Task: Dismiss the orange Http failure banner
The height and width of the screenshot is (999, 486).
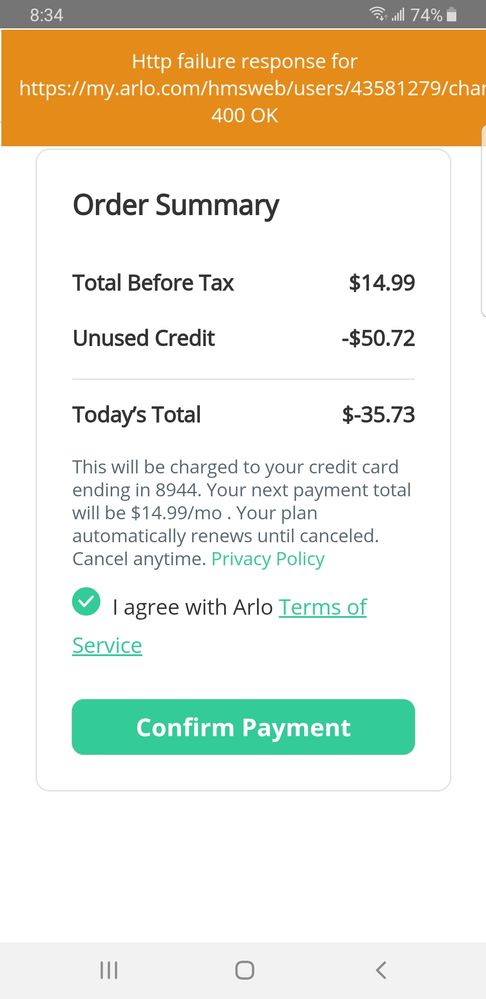Action: 243,88
